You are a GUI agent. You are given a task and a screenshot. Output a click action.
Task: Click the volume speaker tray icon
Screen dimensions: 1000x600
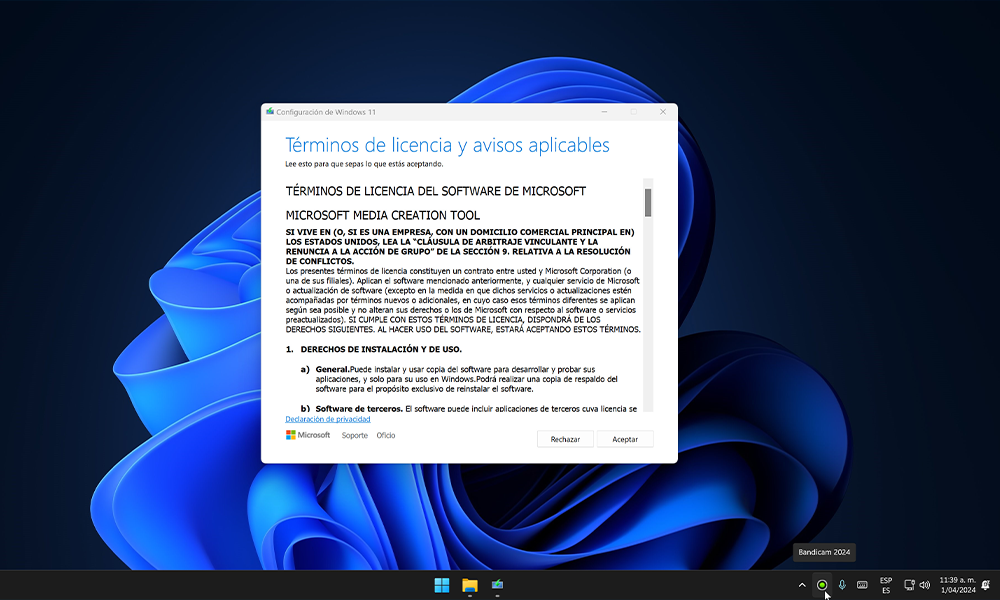point(924,585)
